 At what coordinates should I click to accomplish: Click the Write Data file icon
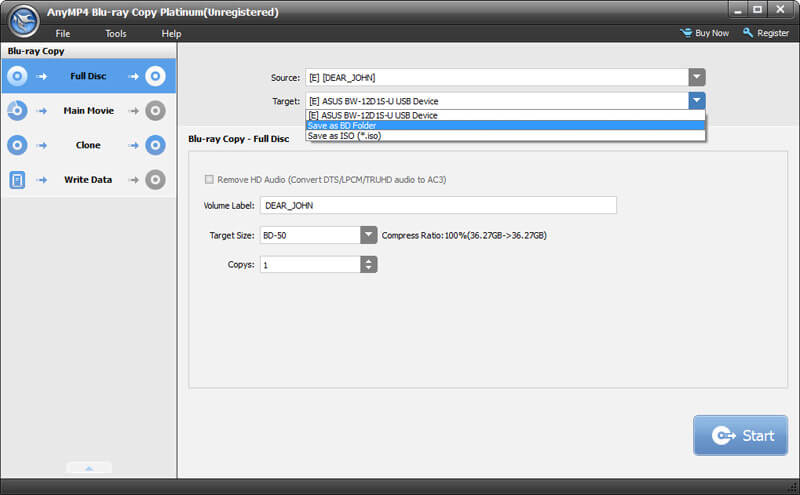(x=17, y=180)
